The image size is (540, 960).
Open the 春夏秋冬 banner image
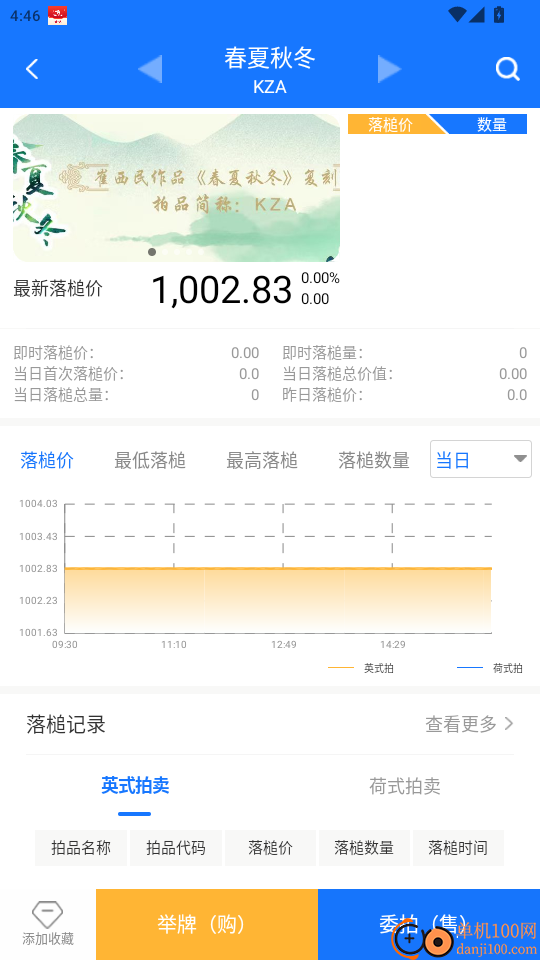(x=176, y=188)
